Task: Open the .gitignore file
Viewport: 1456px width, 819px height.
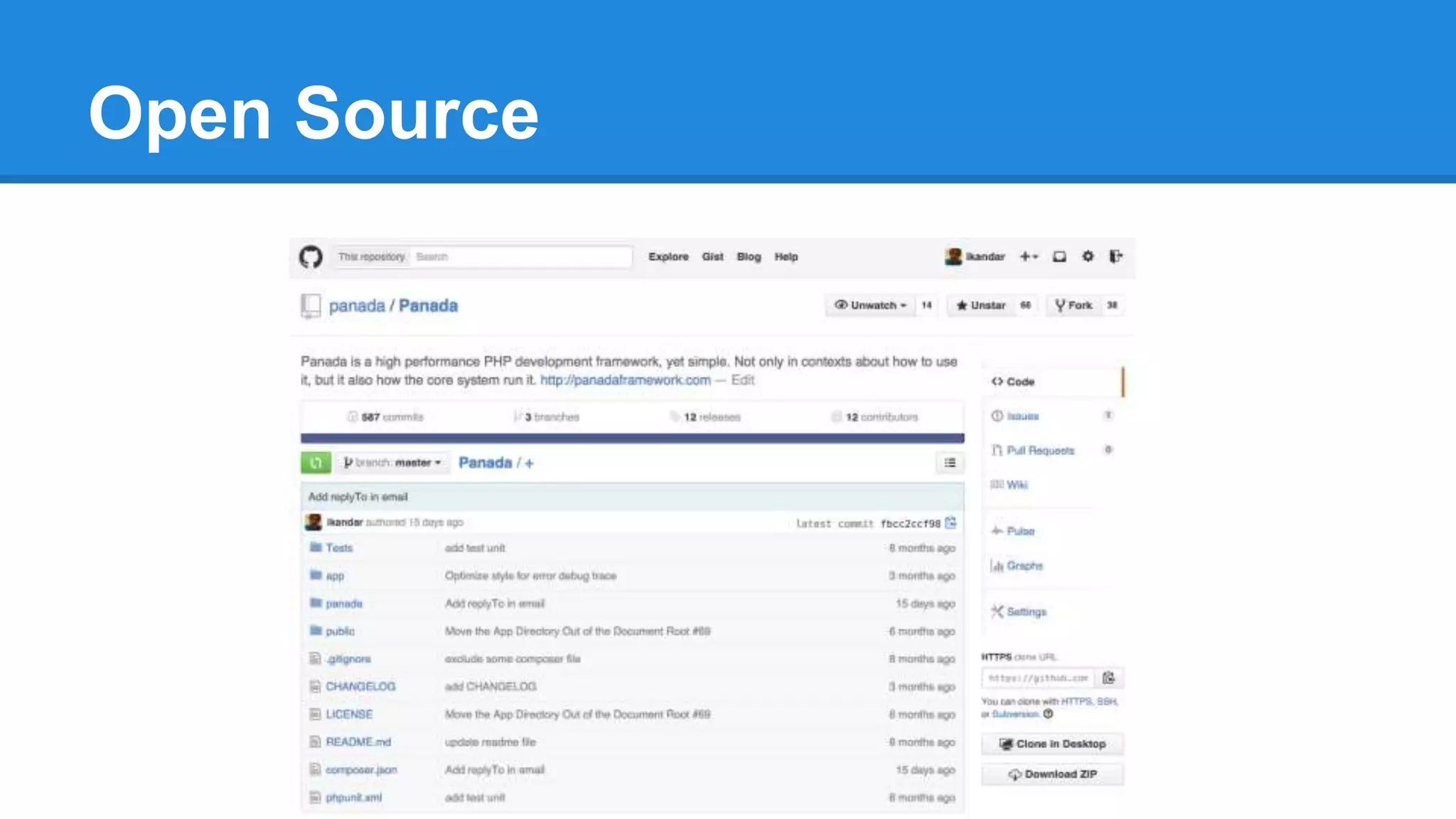Action: [348, 659]
